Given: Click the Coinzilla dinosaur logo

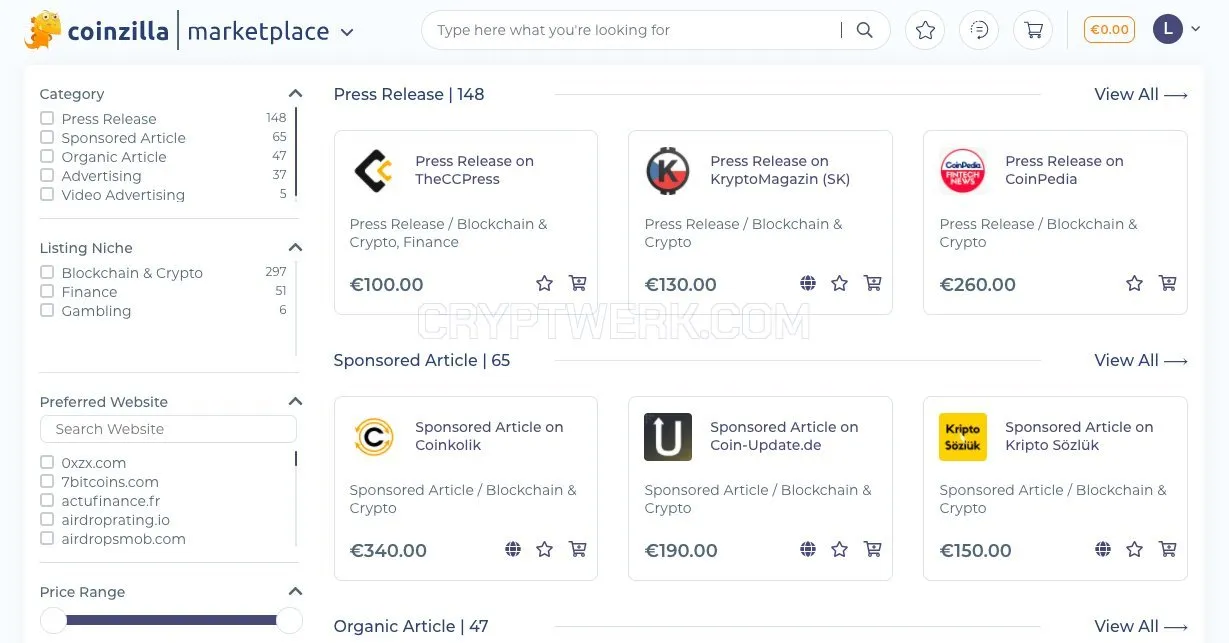Looking at the screenshot, I should pos(43,30).
